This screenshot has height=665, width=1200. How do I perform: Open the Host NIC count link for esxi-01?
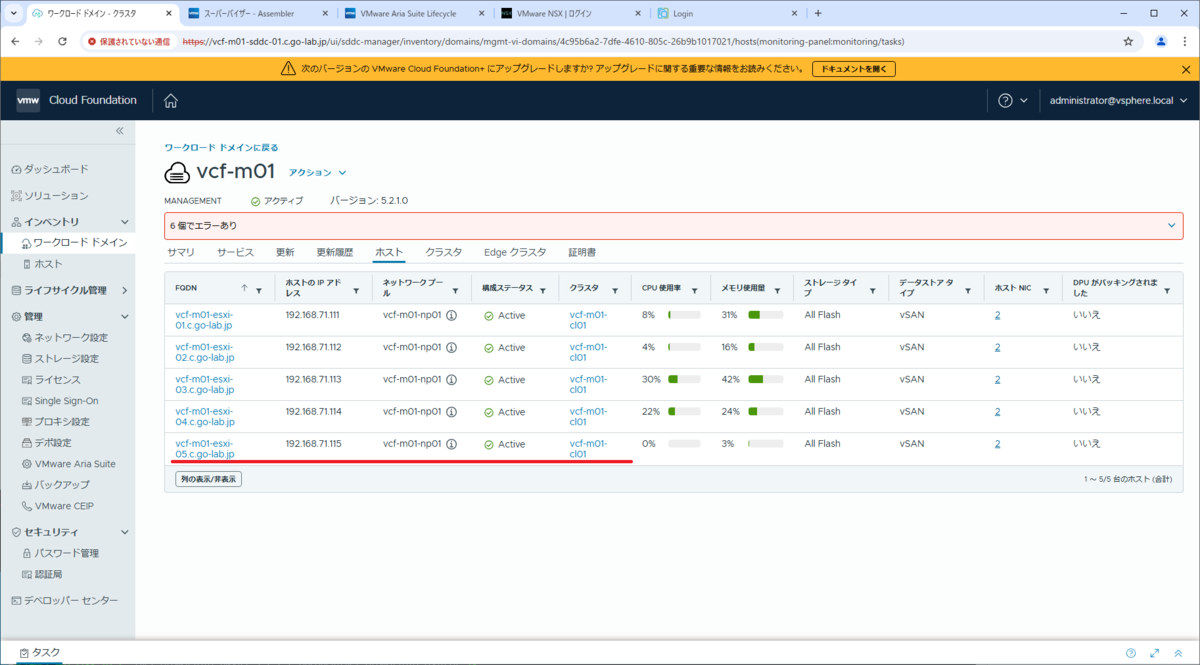pyautogui.click(x=997, y=315)
